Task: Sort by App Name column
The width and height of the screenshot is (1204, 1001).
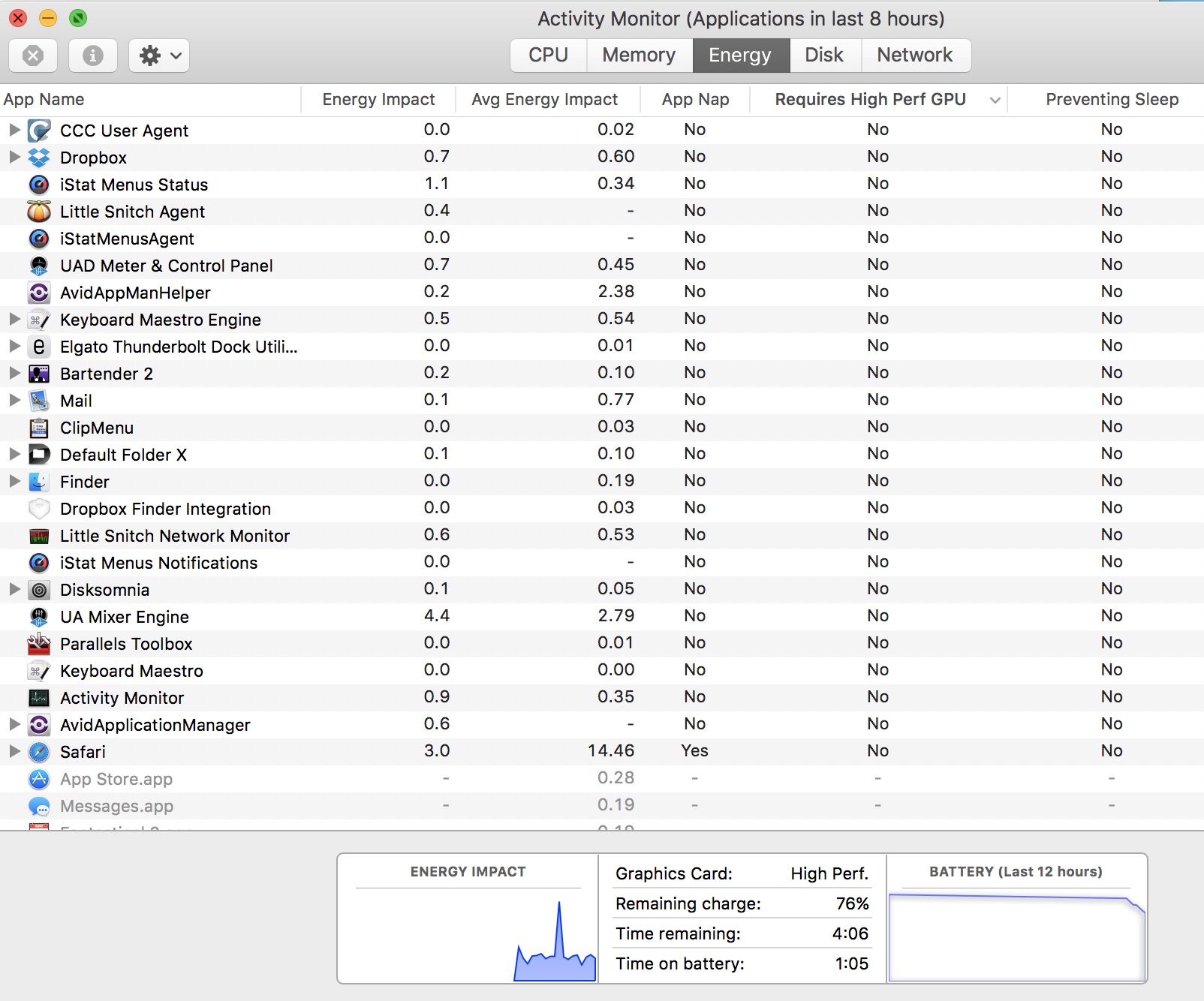Action: (x=150, y=100)
